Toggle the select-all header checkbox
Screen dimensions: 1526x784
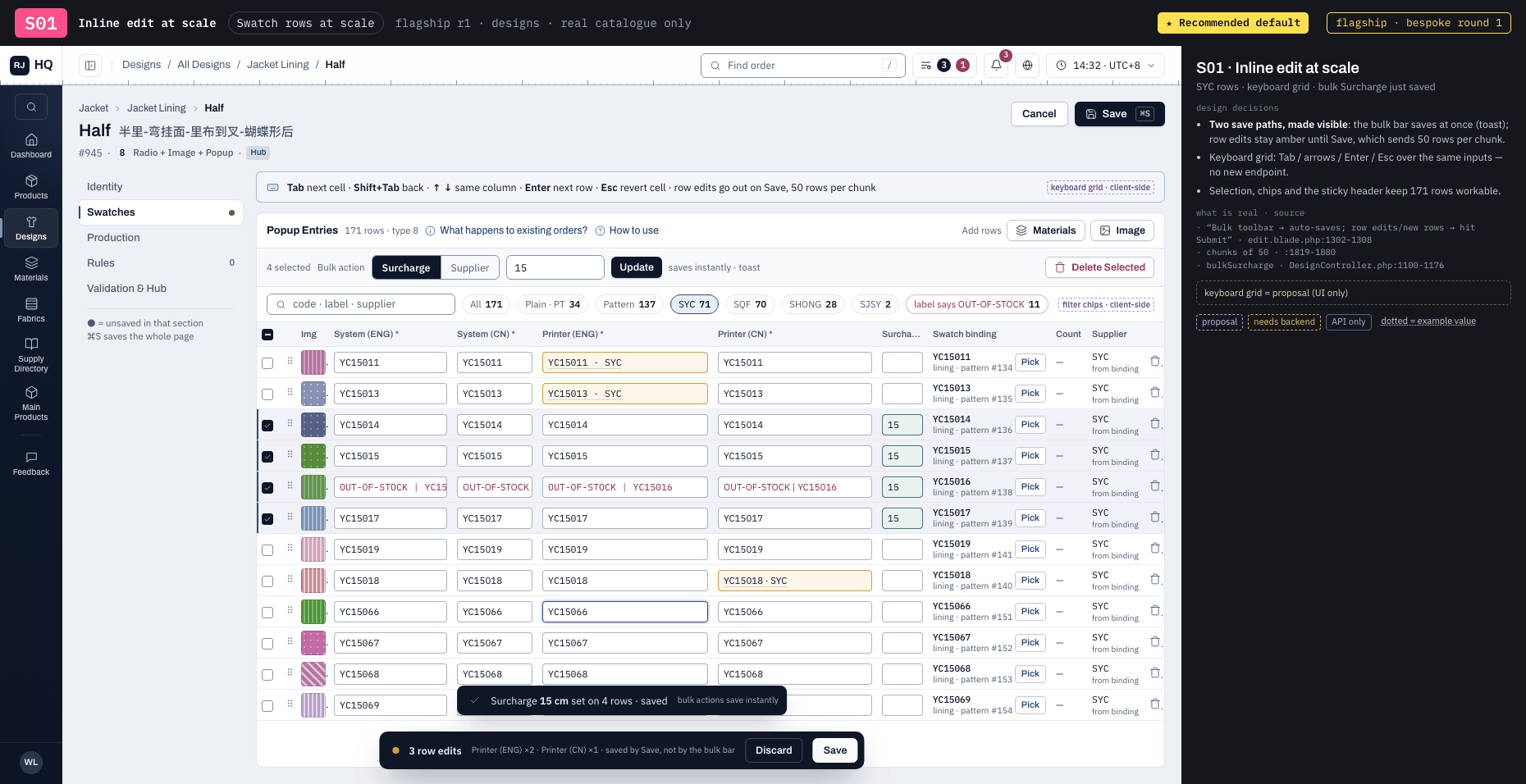[267, 335]
